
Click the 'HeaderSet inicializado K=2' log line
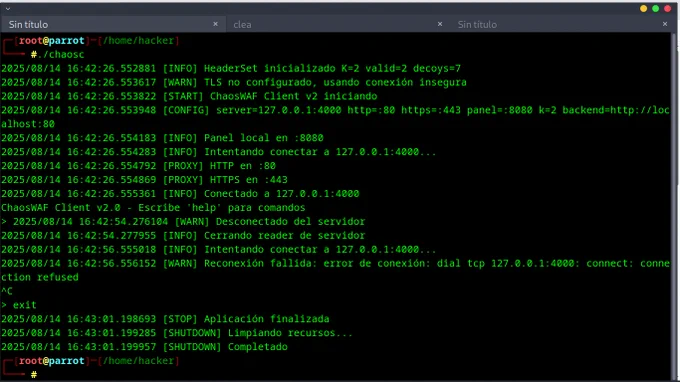[231, 69]
